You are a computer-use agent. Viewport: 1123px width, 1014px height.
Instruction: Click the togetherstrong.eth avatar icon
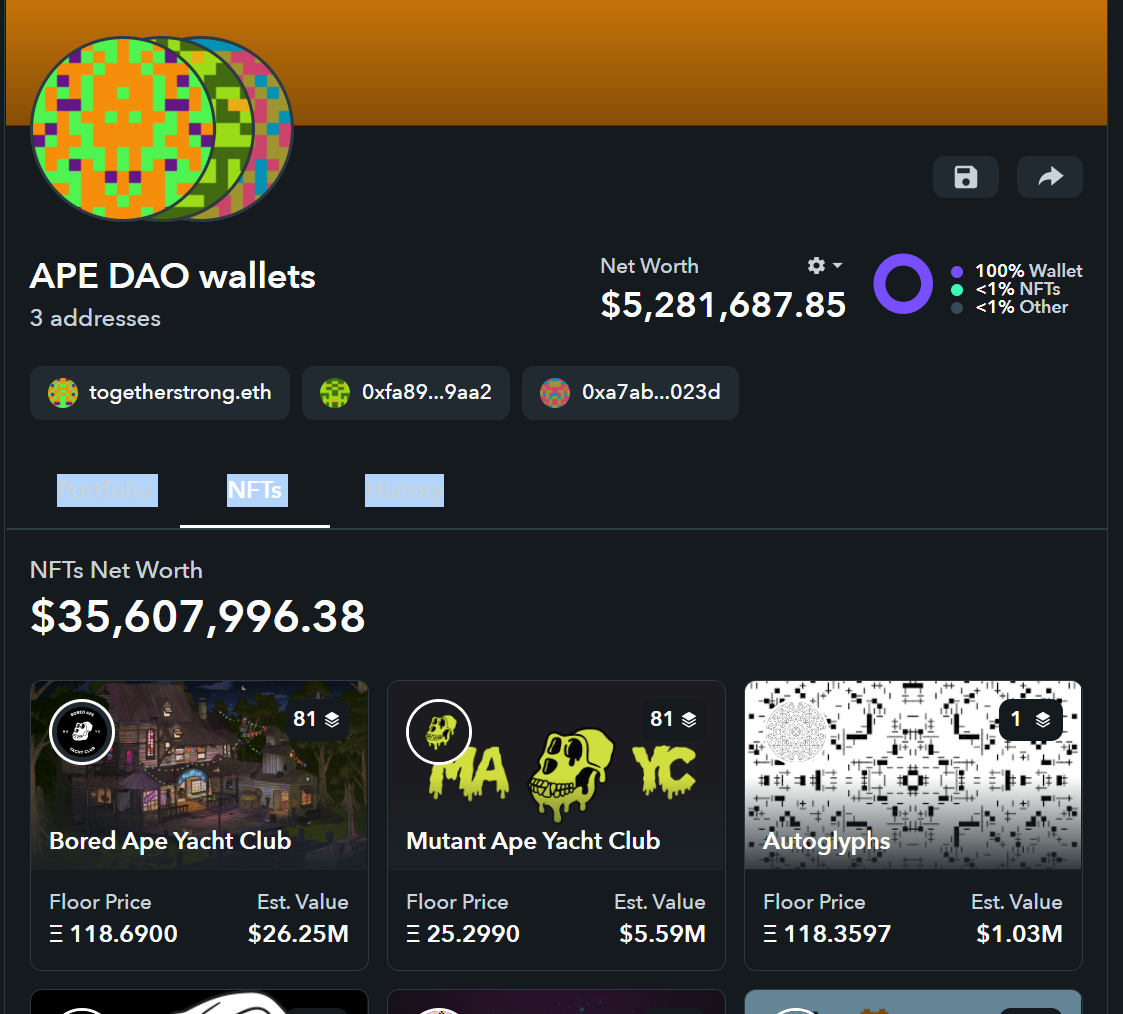(x=63, y=393)
